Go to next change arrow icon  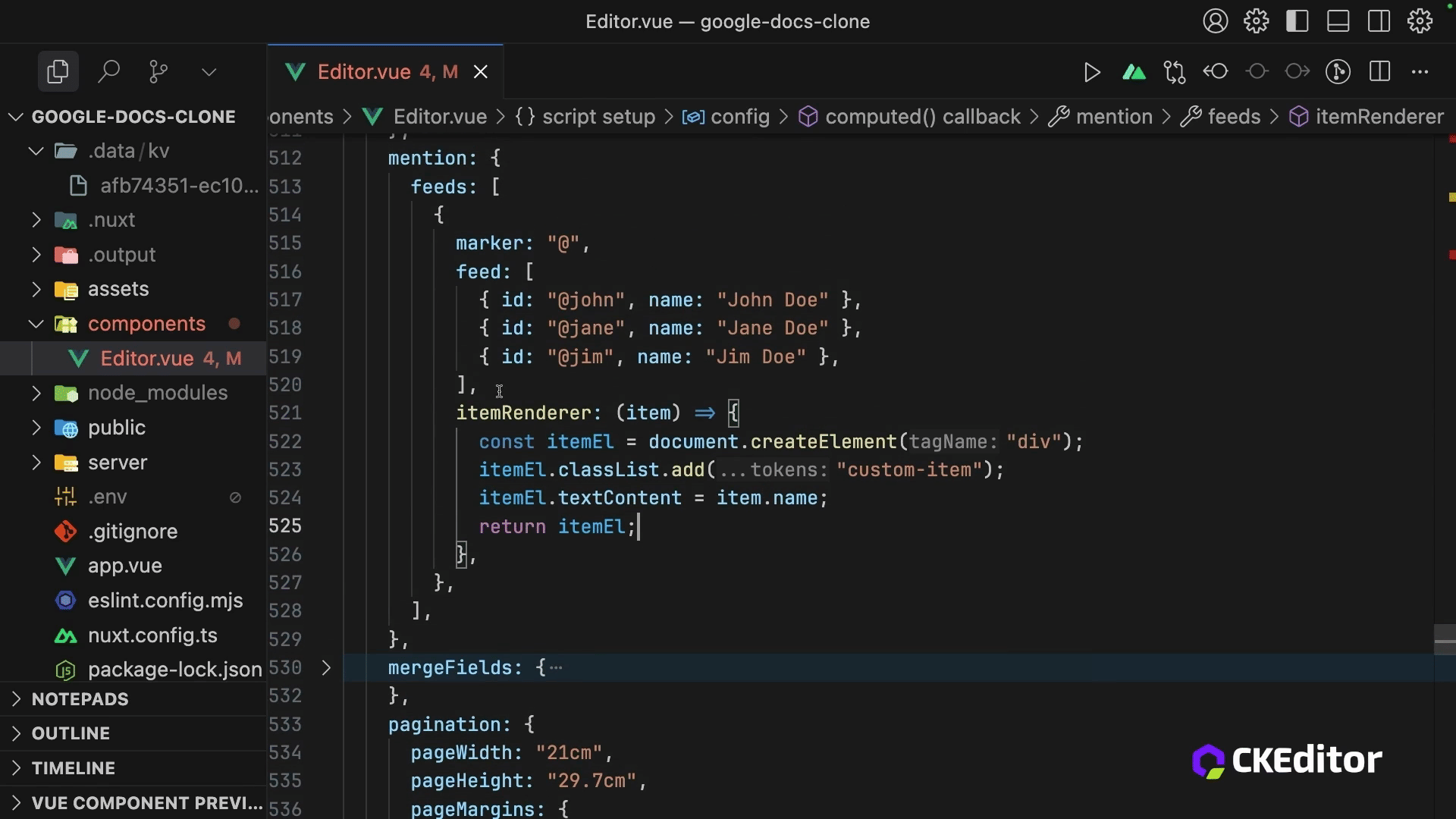click(x=1298, y=72)
